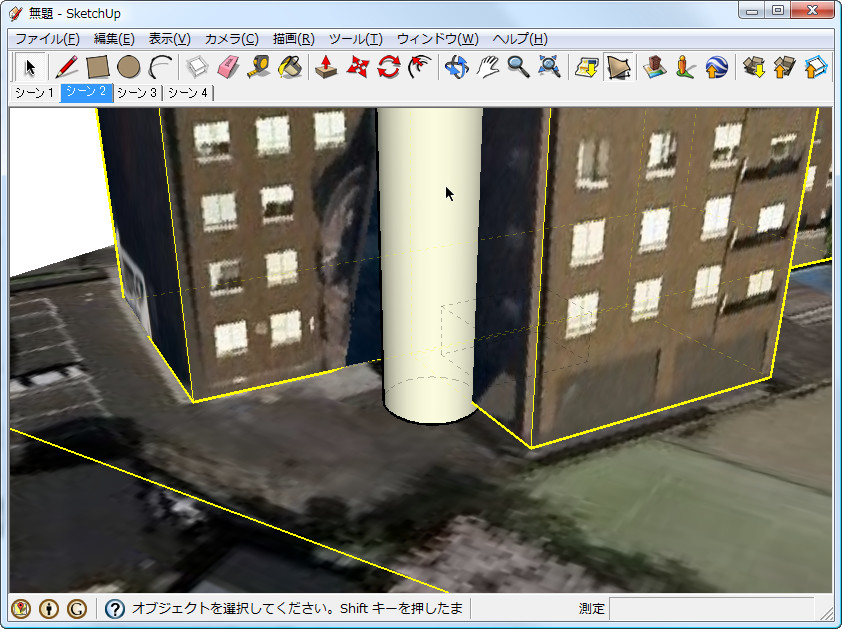
Task: Click the Get Models download icon
Action: coord(753,67)
